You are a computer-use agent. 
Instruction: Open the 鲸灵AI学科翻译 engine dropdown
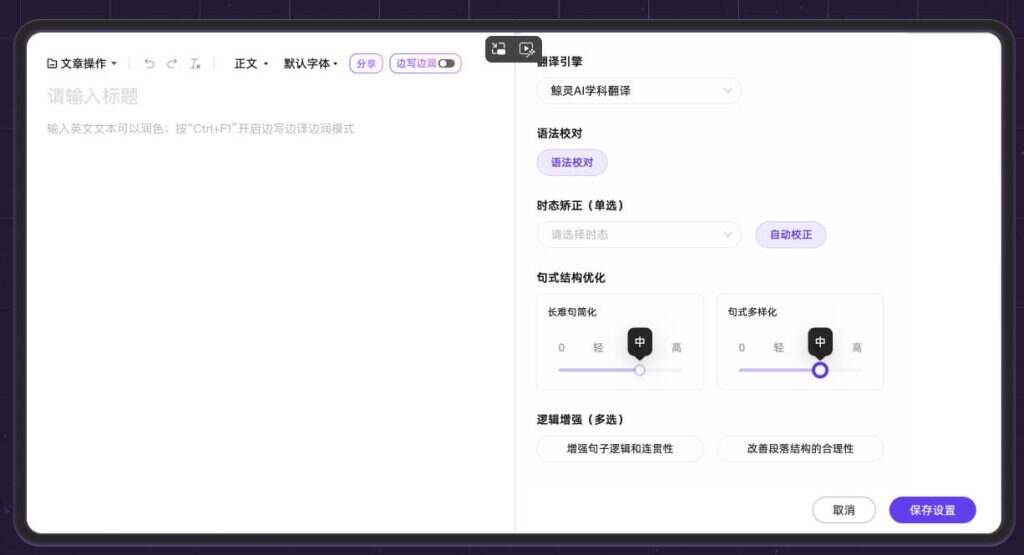(639, 91)
